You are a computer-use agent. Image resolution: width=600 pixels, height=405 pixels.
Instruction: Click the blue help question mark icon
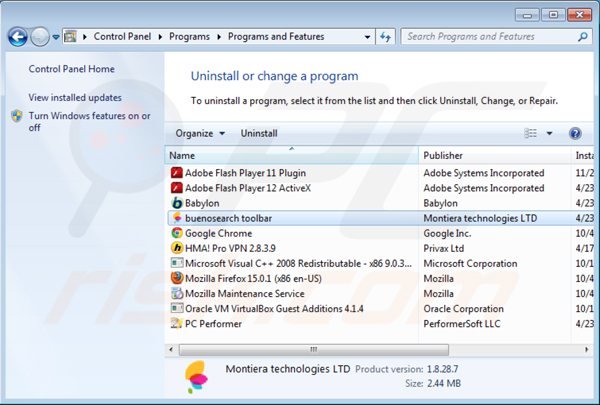pos(575,133)
